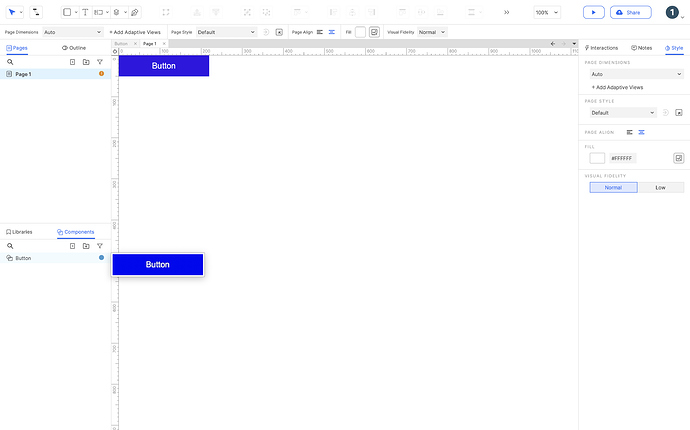Open the account avatar menu
This screenshot has width=690, height=430.
click(672, 12)
